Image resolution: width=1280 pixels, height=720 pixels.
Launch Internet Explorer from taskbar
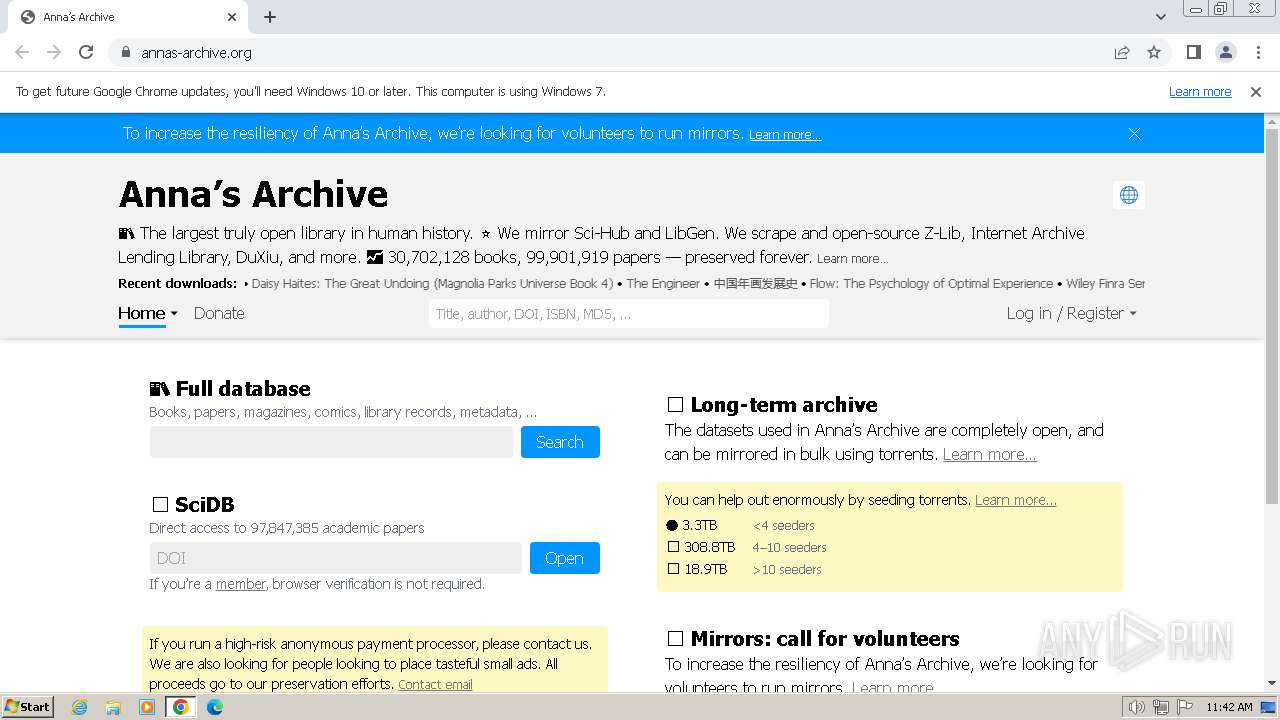[80, 707]
